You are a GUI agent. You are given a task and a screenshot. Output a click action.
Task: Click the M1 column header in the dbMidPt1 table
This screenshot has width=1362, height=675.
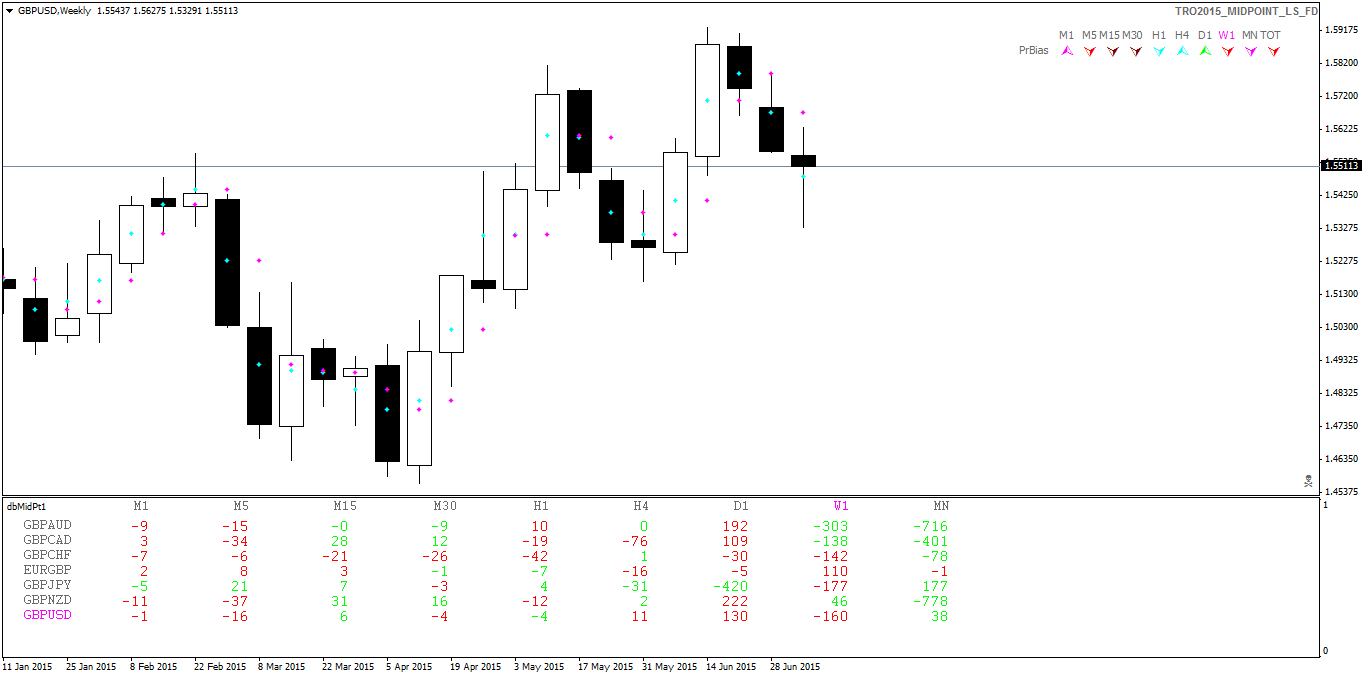pos(141,506)
